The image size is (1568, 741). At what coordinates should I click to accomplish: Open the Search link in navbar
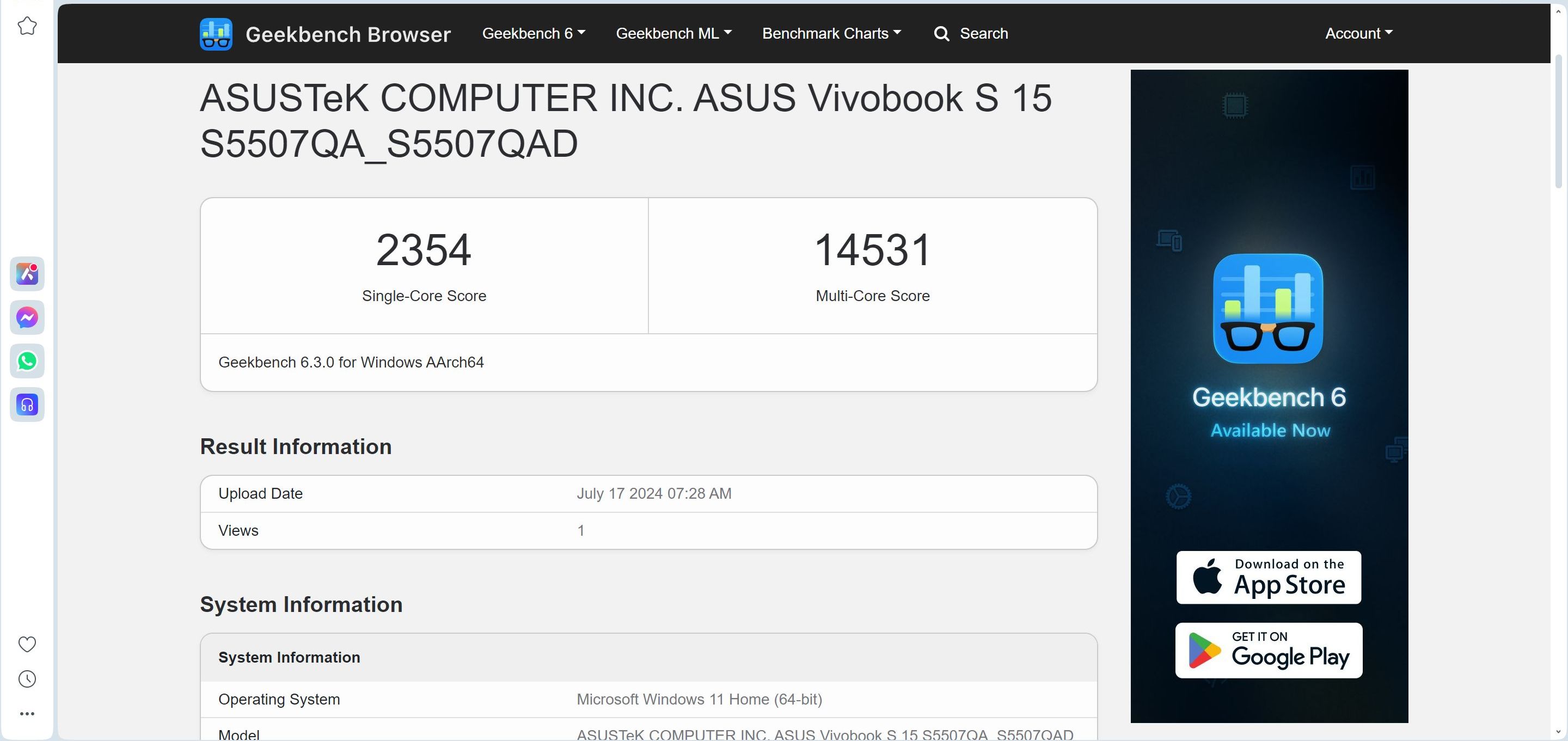(971, 34)
